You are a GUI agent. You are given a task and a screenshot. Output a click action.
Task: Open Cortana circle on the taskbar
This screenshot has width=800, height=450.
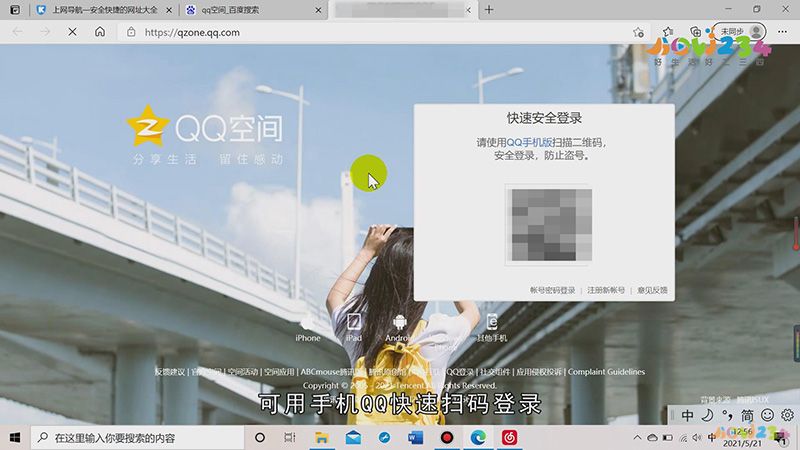[260, 438]
